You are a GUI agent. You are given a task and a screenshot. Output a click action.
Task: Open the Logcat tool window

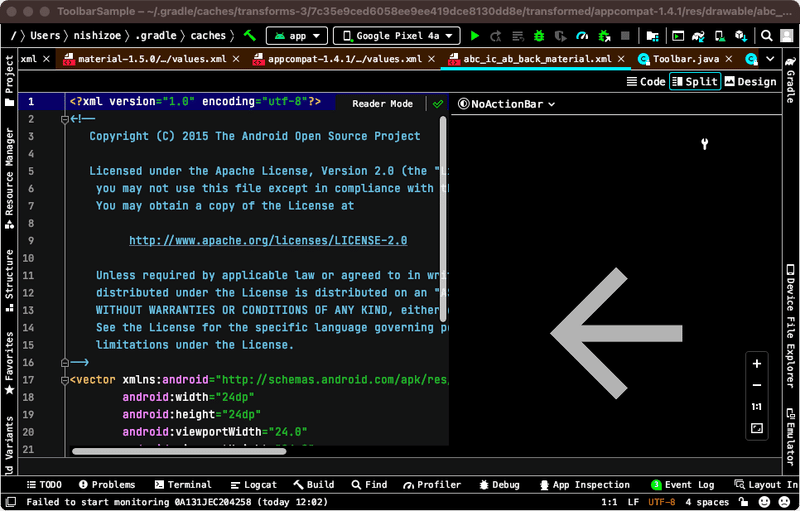254,484
